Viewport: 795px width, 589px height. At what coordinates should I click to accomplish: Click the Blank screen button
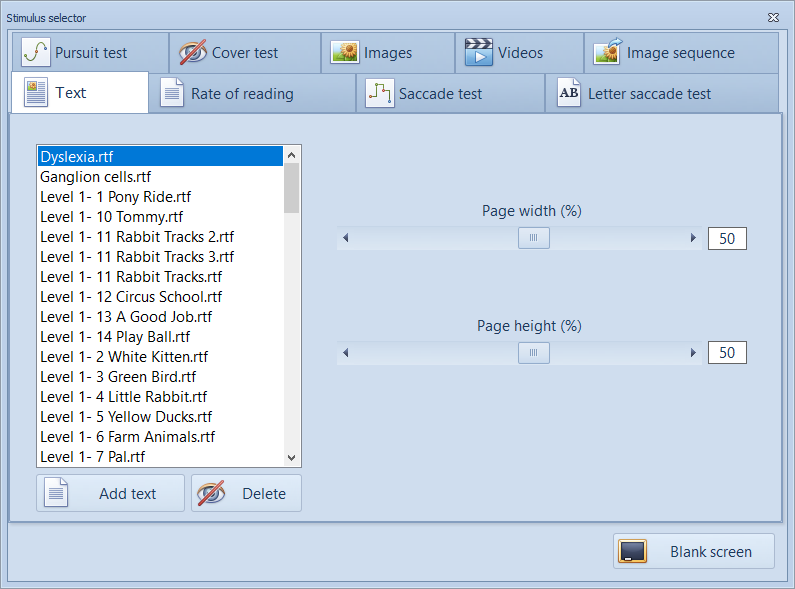[x=694, y=551]
